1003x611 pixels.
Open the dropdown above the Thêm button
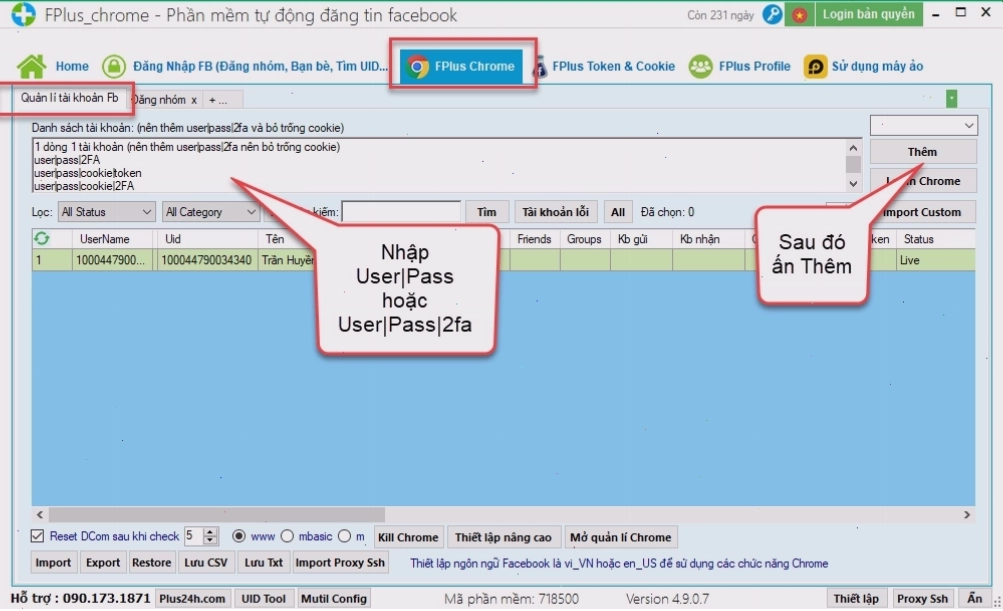pos(923,125)
